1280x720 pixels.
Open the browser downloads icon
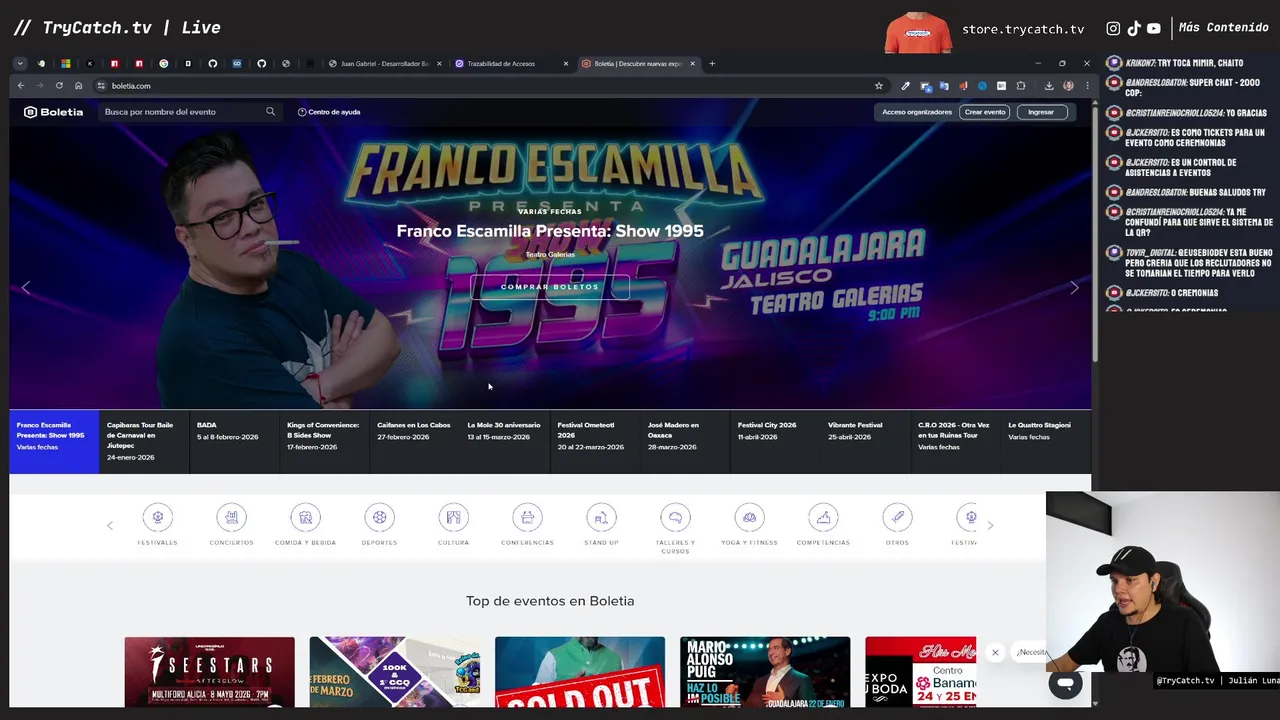pyautogui.click(x=1049, y=86)
